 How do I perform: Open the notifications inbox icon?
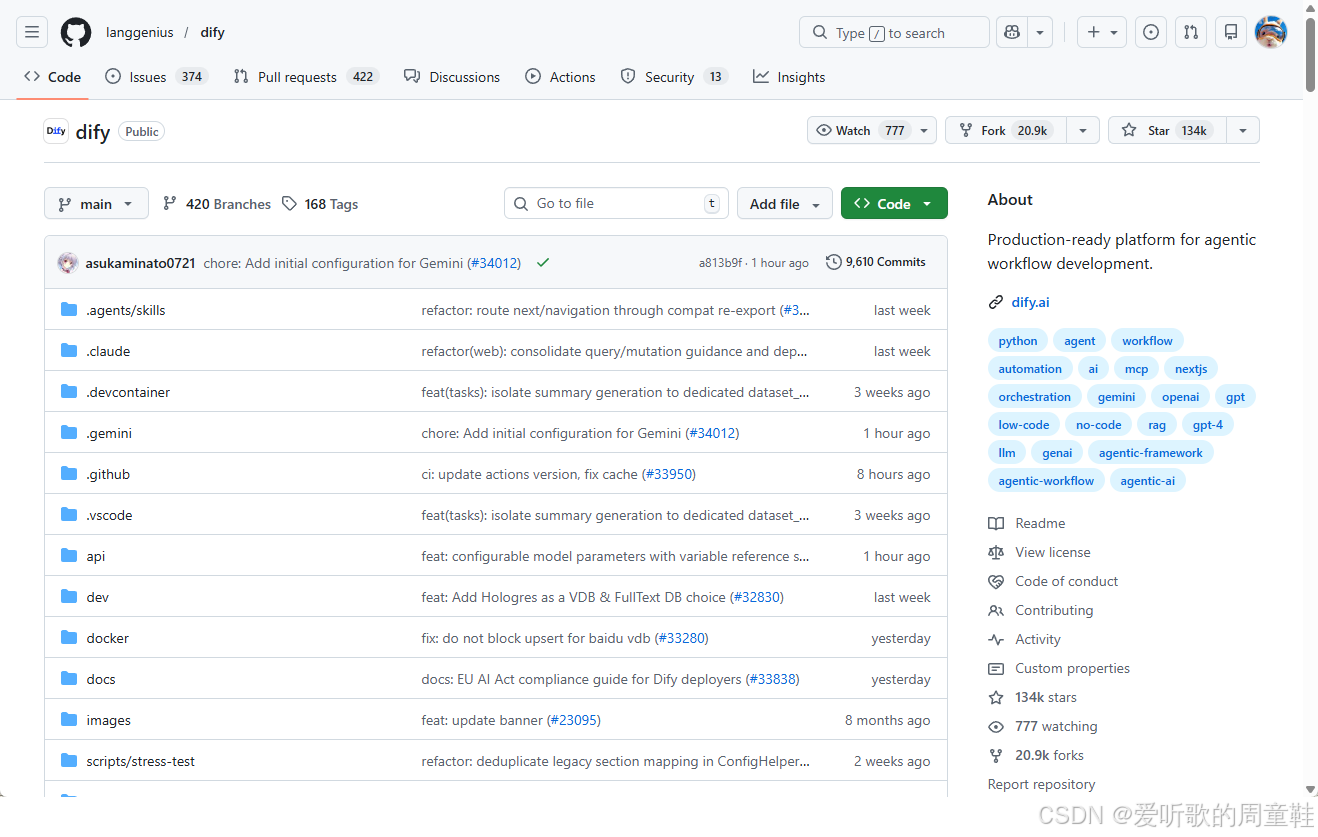point(1230,32)
